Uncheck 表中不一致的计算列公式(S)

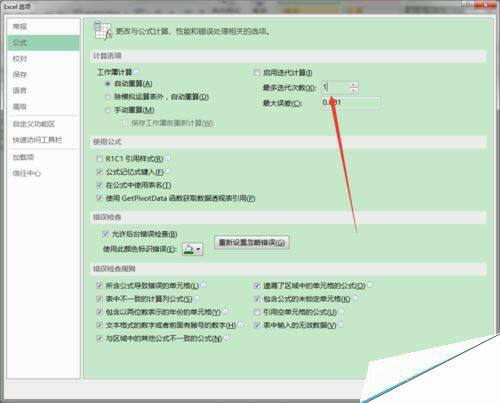pos(99,298)
